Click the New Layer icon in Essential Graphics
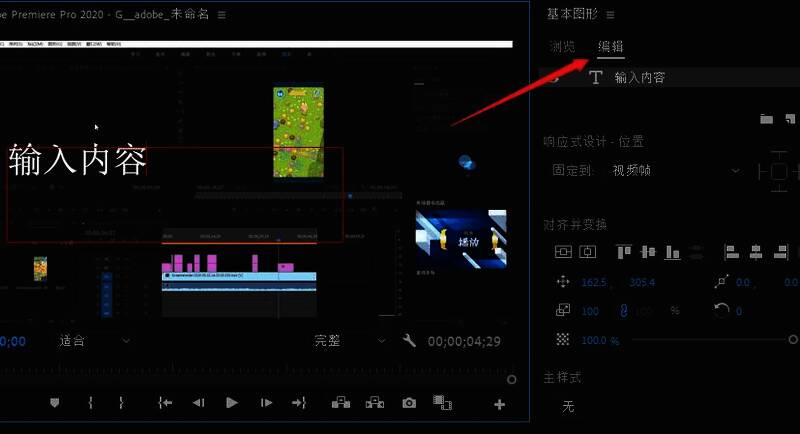 [x=789, y=119]
